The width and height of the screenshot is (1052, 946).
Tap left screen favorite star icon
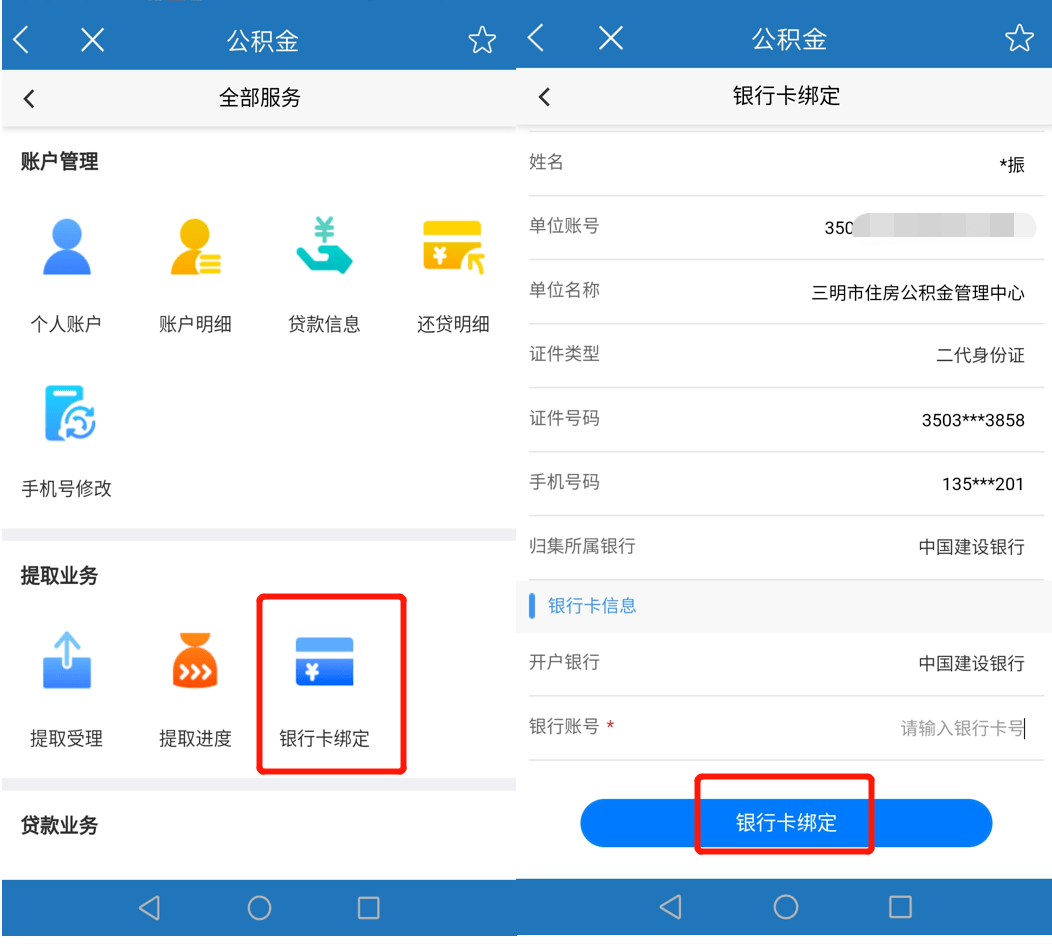click(x=482, y=40)
